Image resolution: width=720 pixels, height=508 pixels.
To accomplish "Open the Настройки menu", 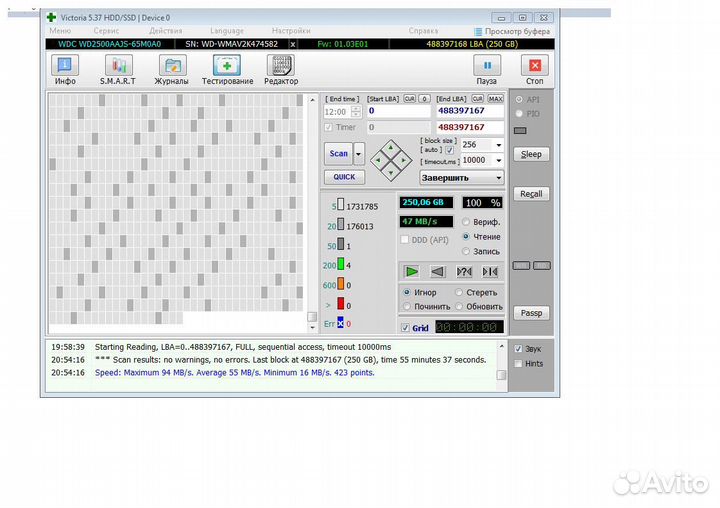I will tap(291, 31).
